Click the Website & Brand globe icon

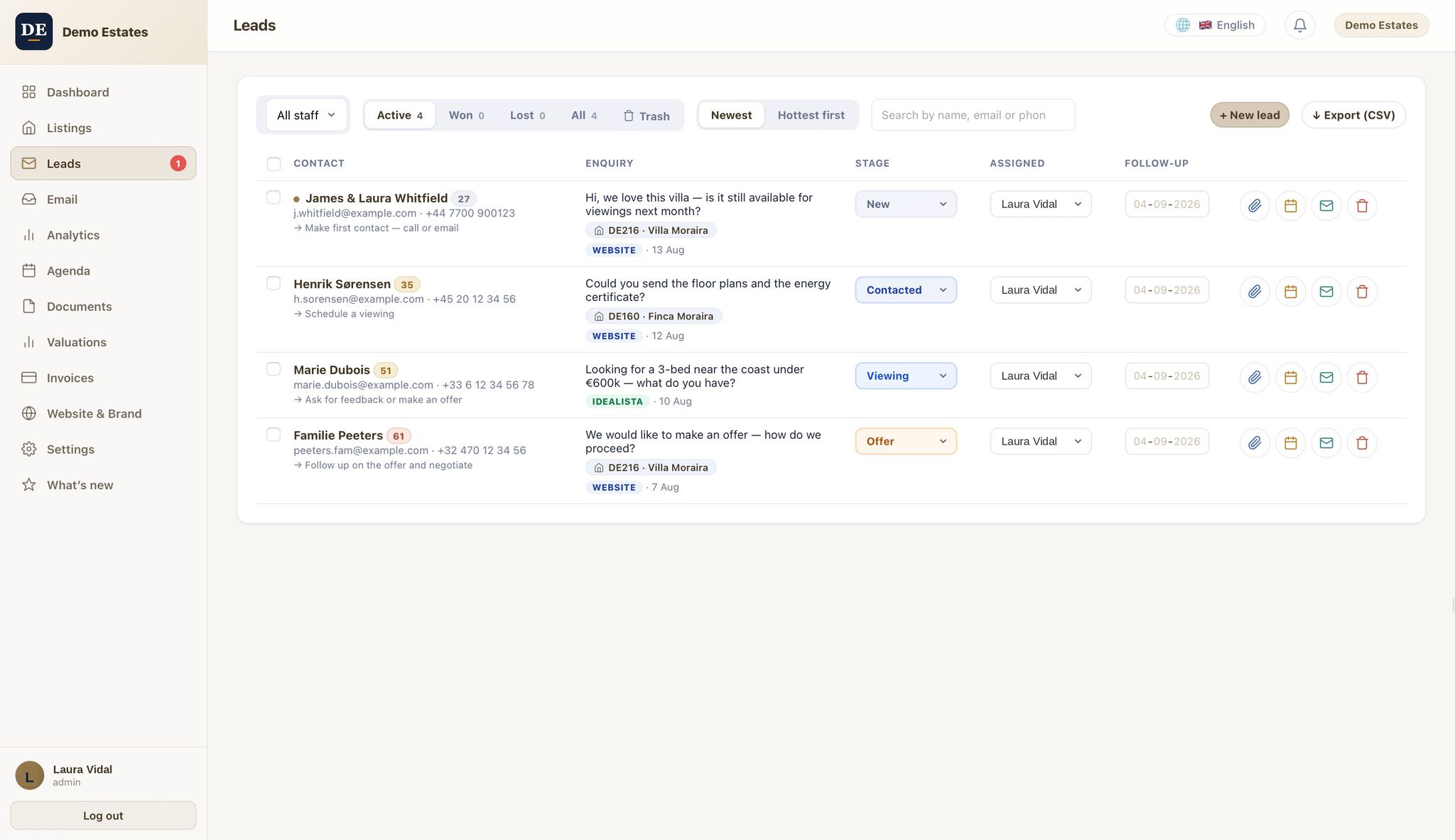pyautogui.click(x=29, y=414)
